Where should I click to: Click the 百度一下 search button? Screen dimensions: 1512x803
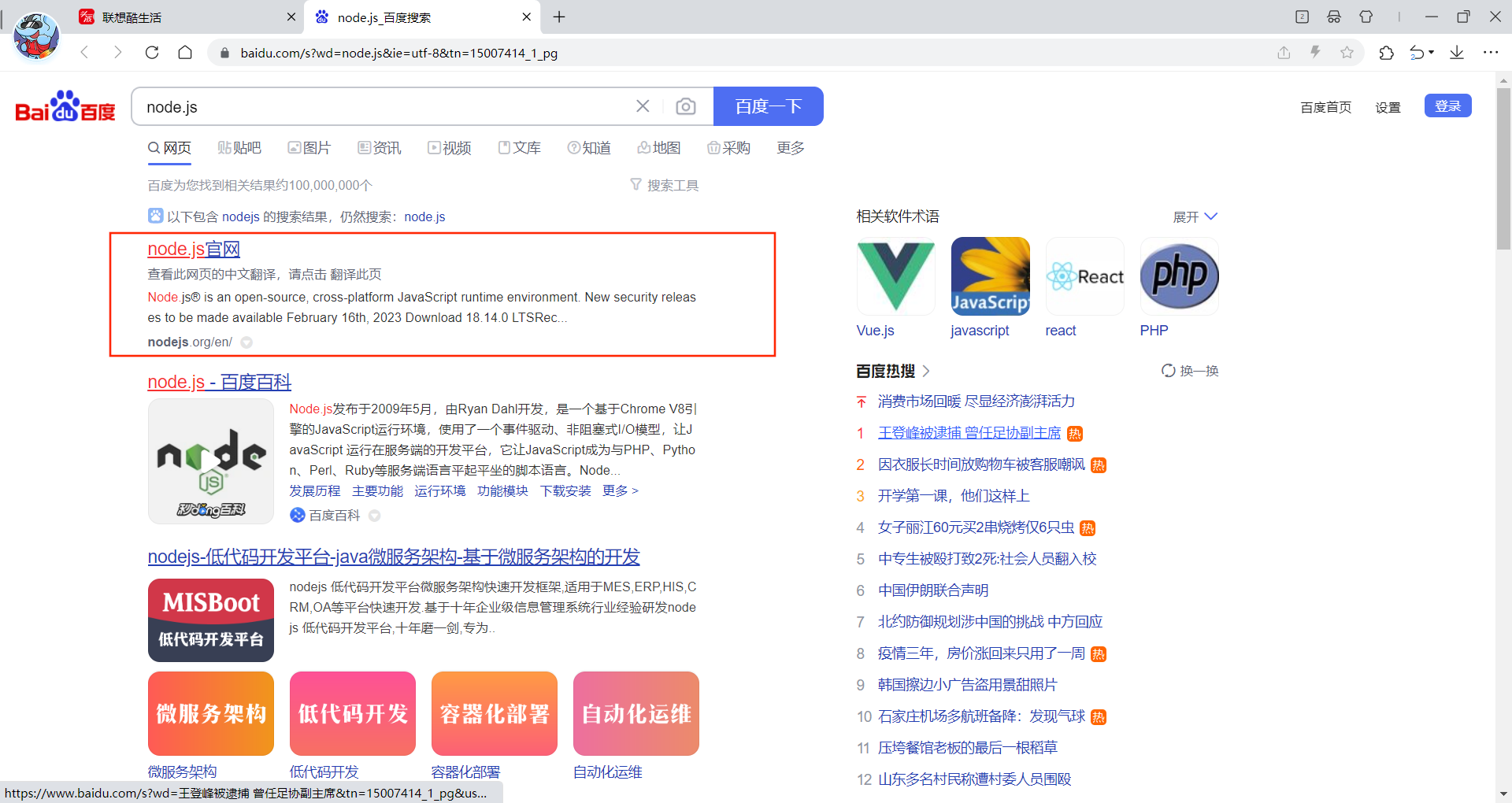[769, 106]
